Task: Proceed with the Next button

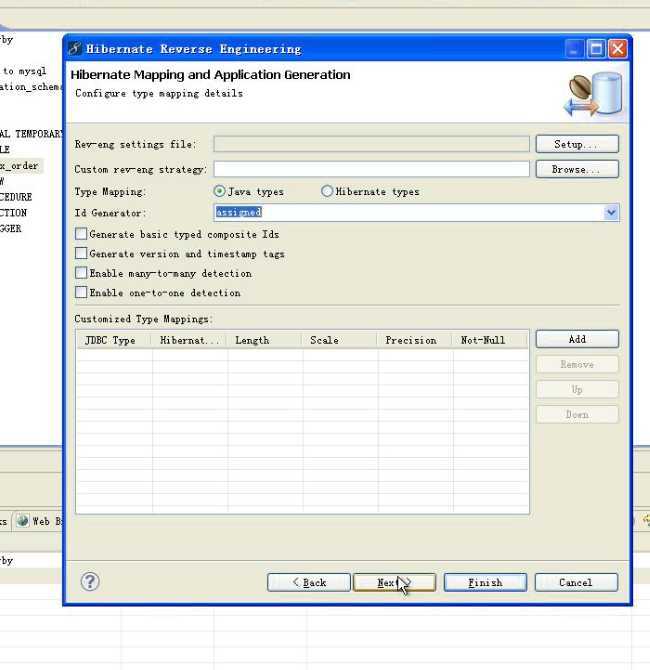Action: click(394, 582)
